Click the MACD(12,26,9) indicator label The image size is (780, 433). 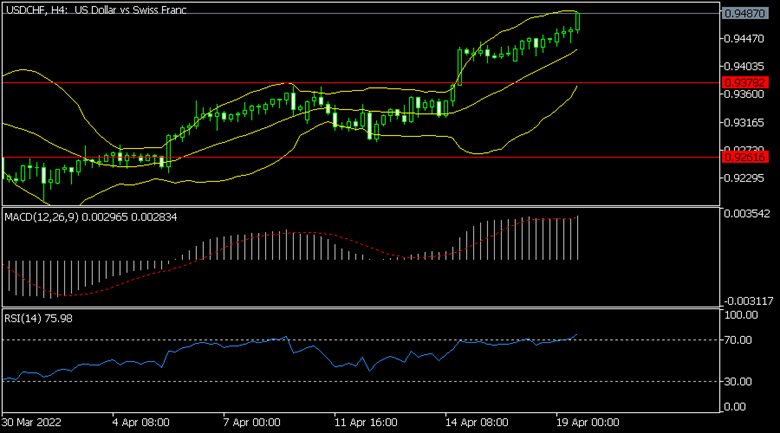tap(91, 217)
